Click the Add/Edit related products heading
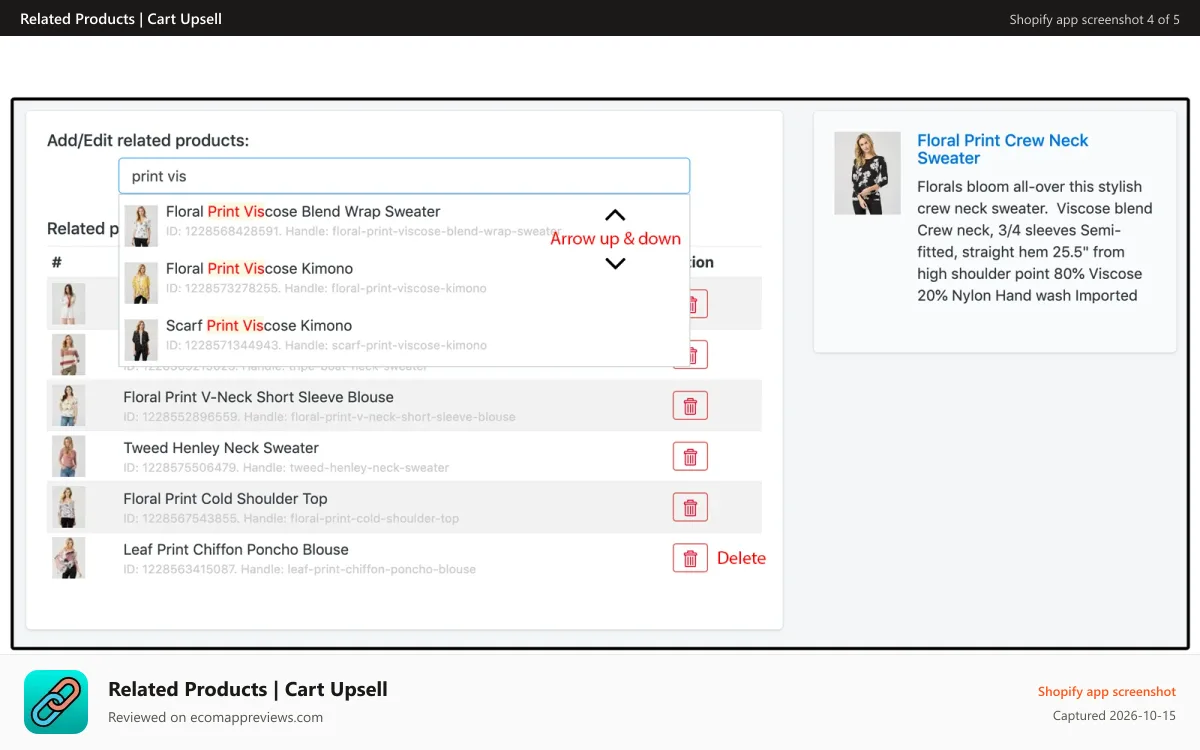Screen dimensions: 1200x750 (x=148, y=141)
